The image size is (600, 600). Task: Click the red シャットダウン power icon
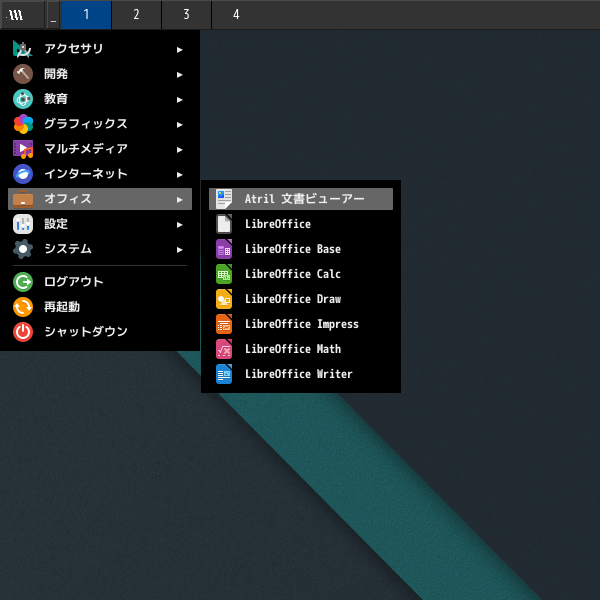(x=23, y=332)
